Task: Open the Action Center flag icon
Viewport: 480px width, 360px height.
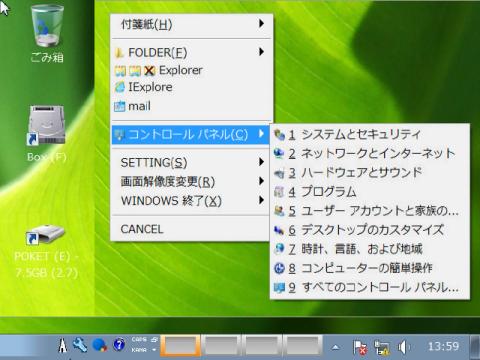Action: click(359, 347)
